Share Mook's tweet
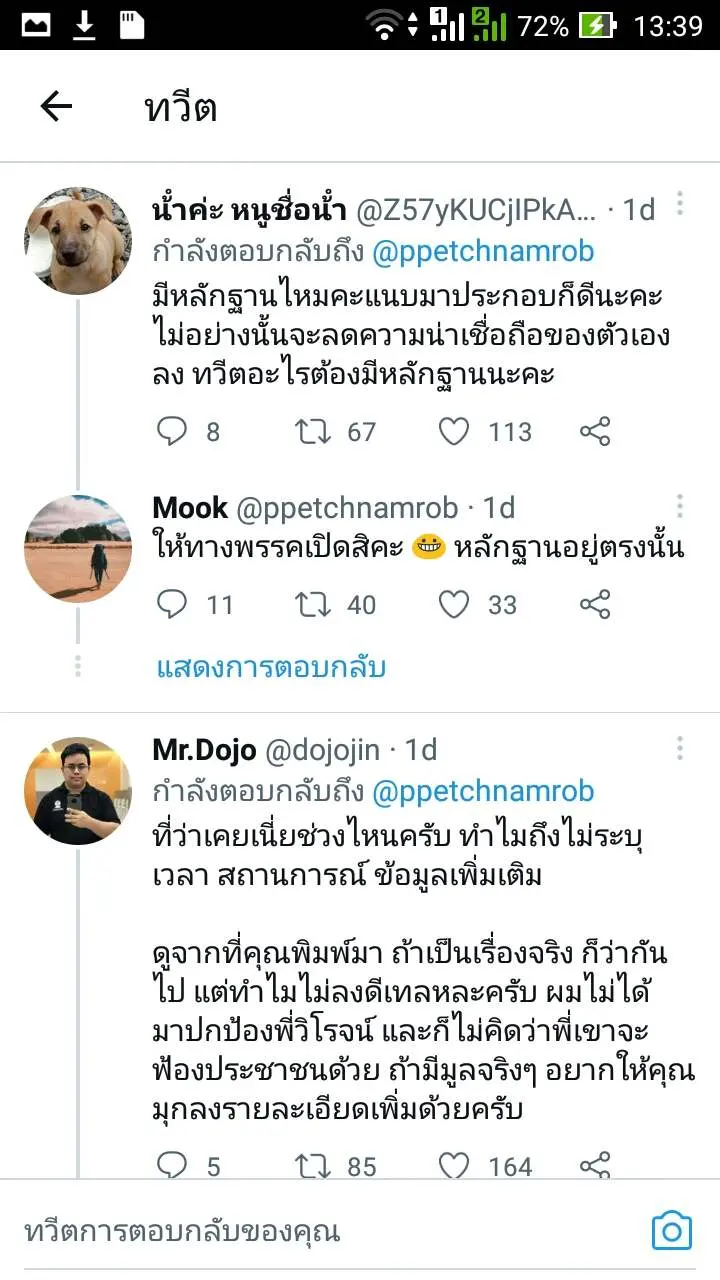Image resolution: width=720 pixels, height=1280 pixels. (x=595, y=604)
